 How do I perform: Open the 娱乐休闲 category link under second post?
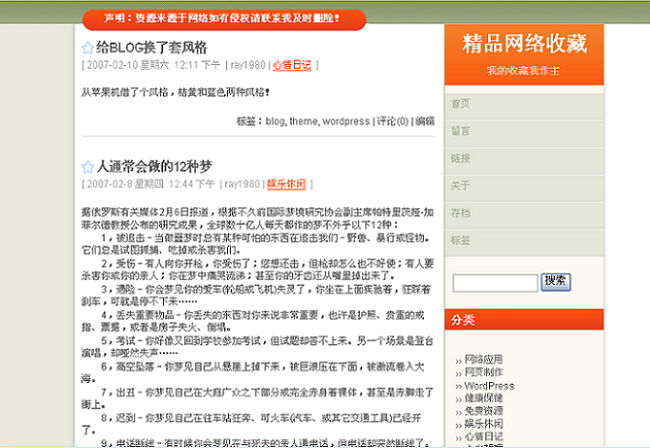coord(286,184)
